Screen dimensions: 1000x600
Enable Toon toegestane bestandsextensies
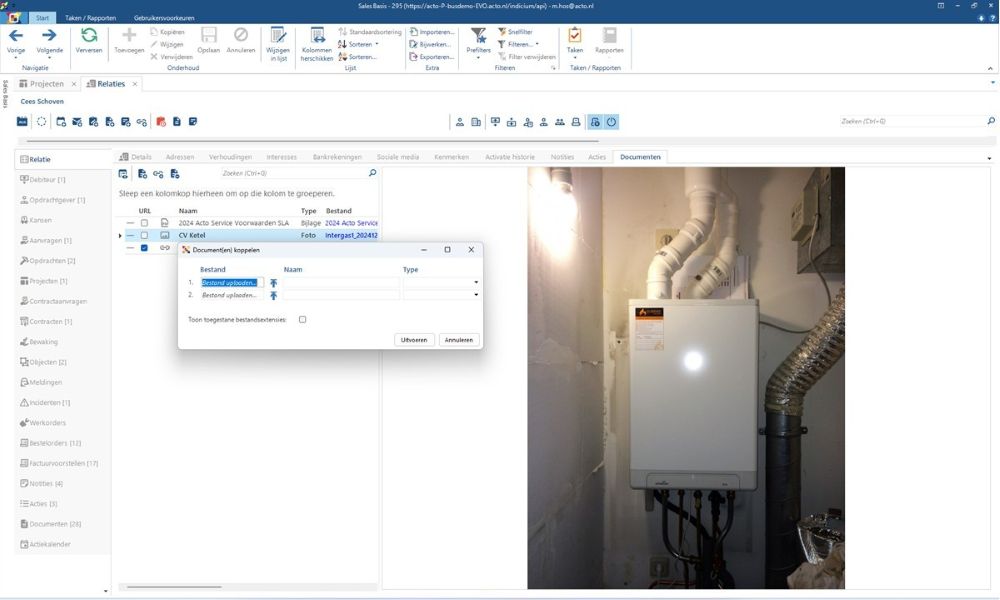coord(302,319)
